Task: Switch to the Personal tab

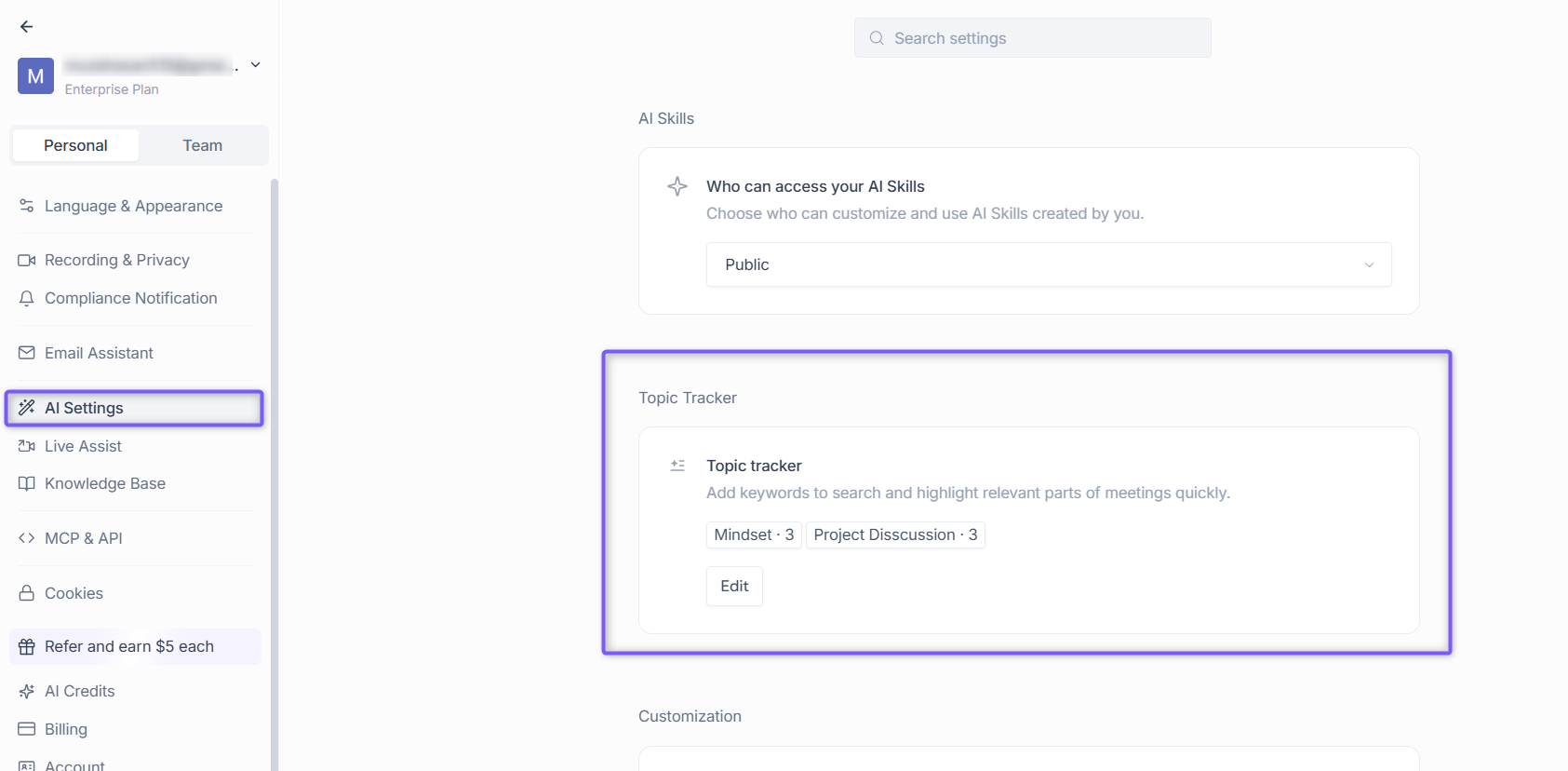Action: [75, 145]
